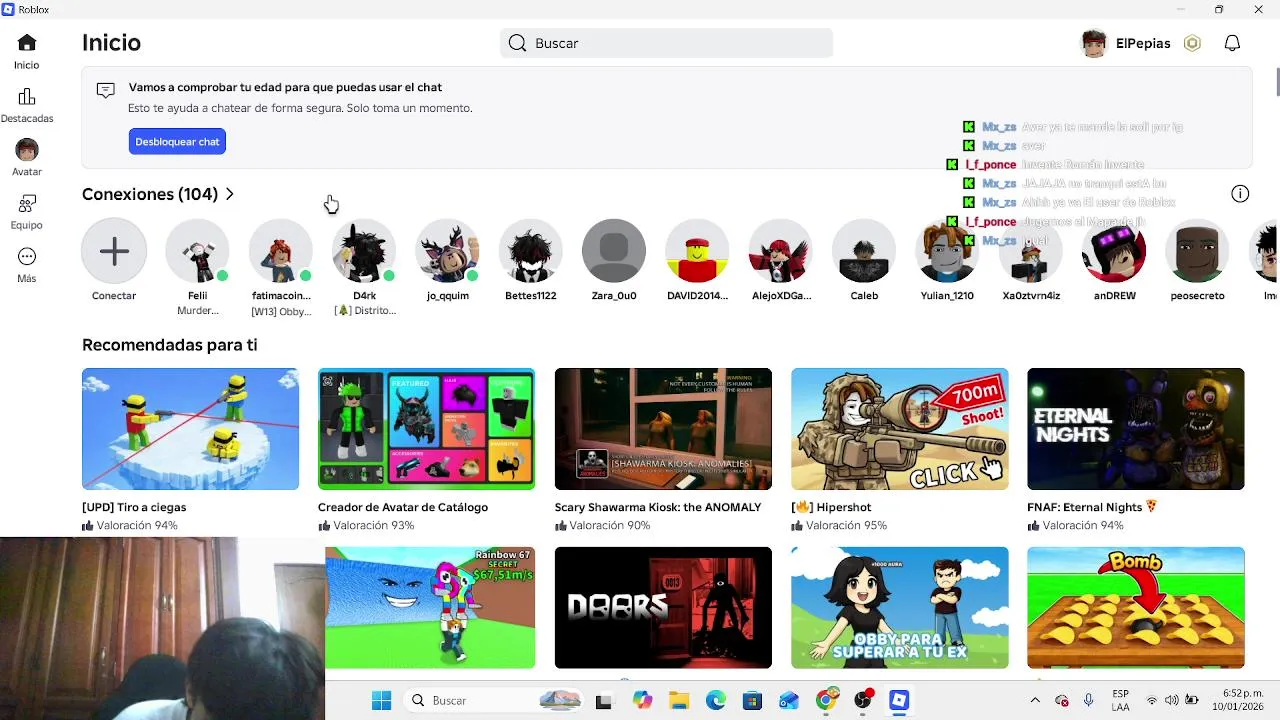Screen dimensions: 1280x720
Task: Open Google Chrome on the taskbar
Action: pos(826,700)
